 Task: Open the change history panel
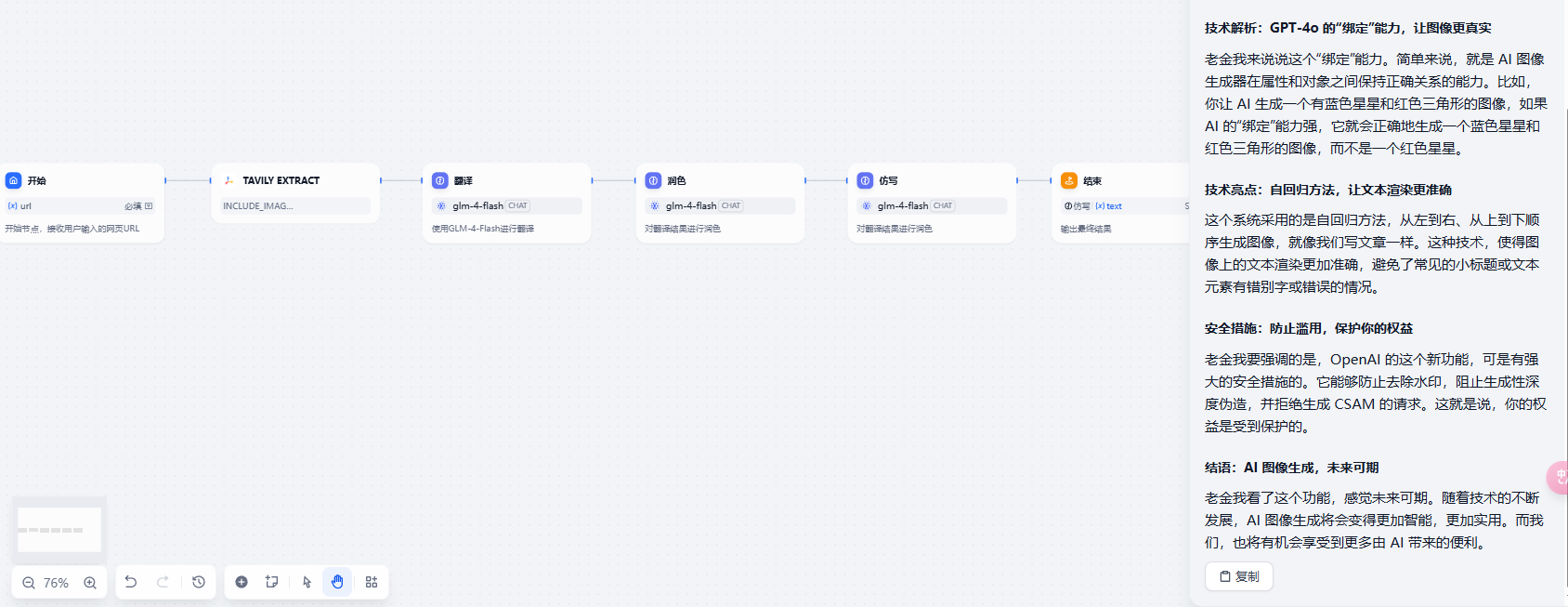point(199,582)
